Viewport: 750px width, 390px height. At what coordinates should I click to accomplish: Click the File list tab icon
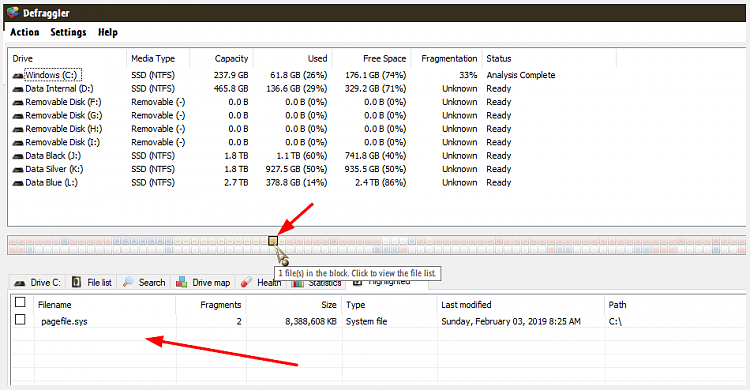(77, 282)
